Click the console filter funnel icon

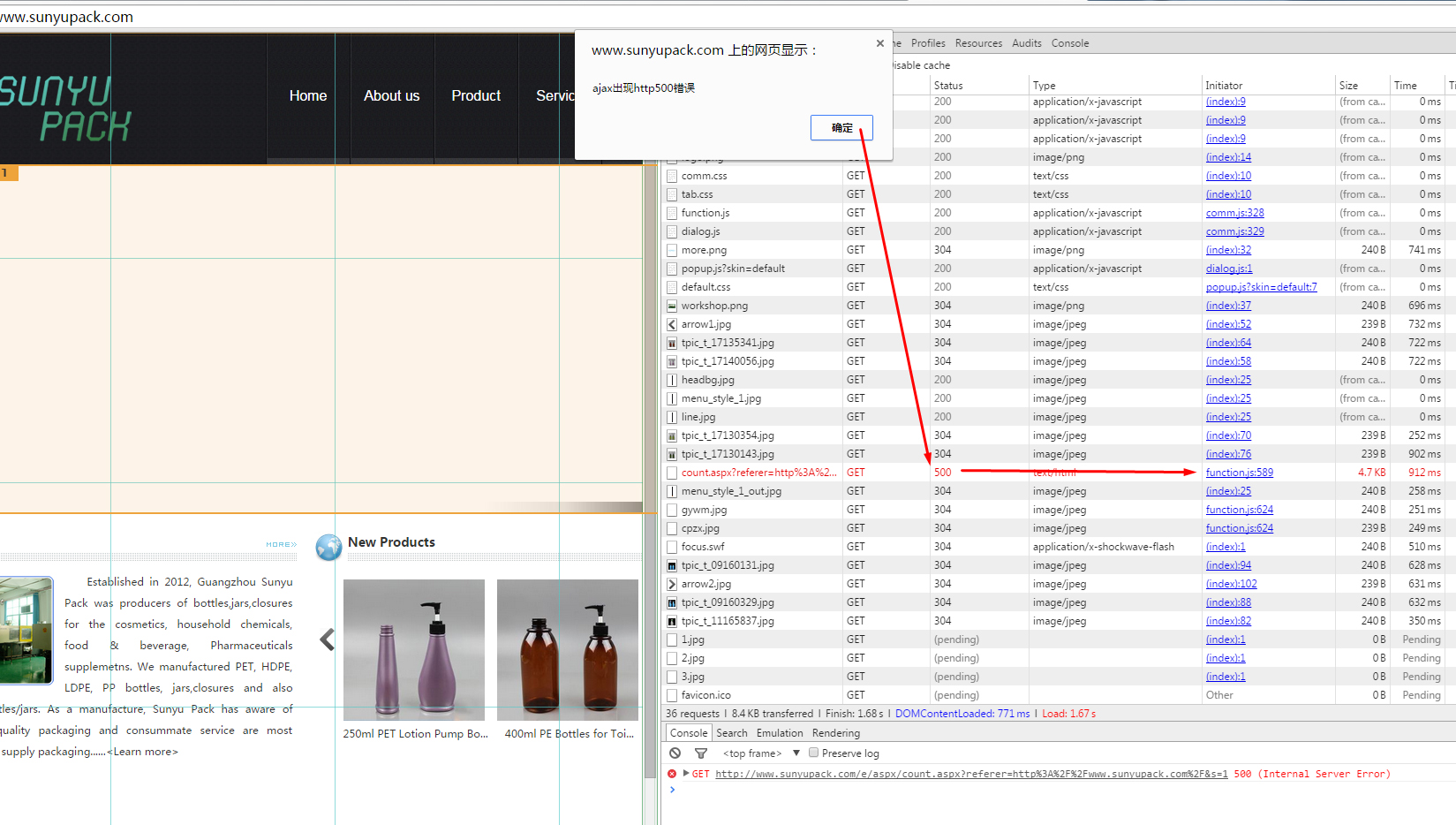tap(701, 753)
